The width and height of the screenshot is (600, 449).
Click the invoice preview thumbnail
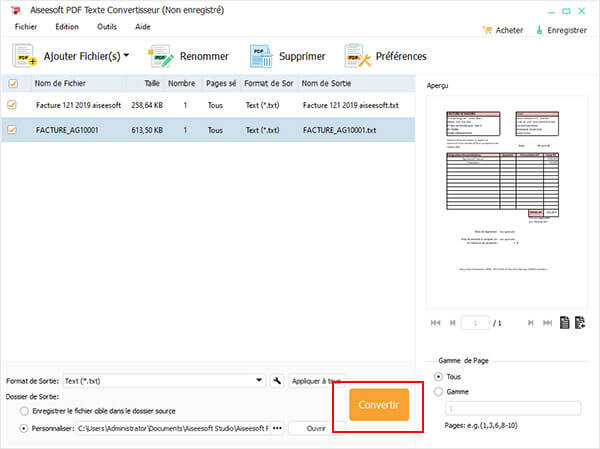tap(507, 201)
